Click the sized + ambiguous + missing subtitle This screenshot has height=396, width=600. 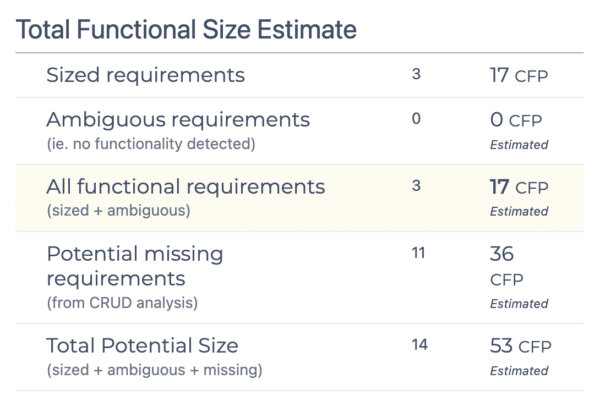tap(154, 370)
